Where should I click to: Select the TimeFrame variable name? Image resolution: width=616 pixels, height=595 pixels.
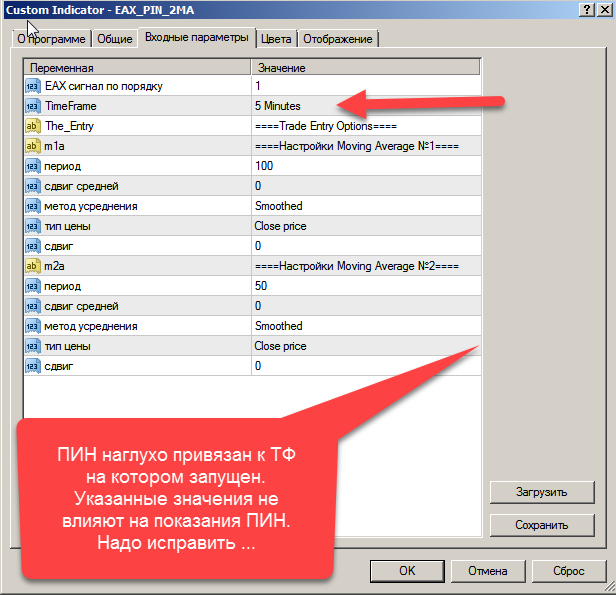pos(71,106)
